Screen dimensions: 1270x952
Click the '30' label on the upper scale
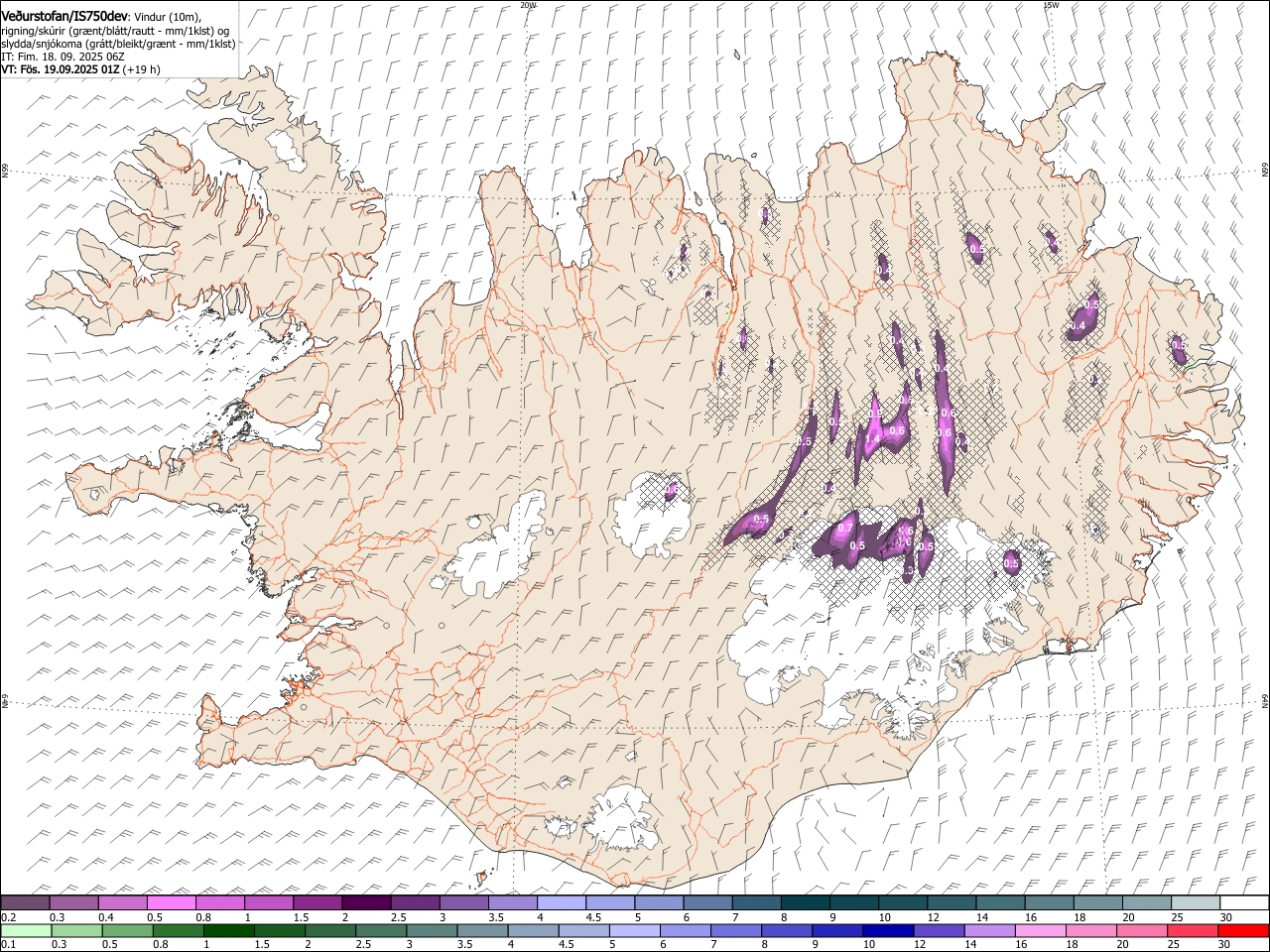(1226, 917)
